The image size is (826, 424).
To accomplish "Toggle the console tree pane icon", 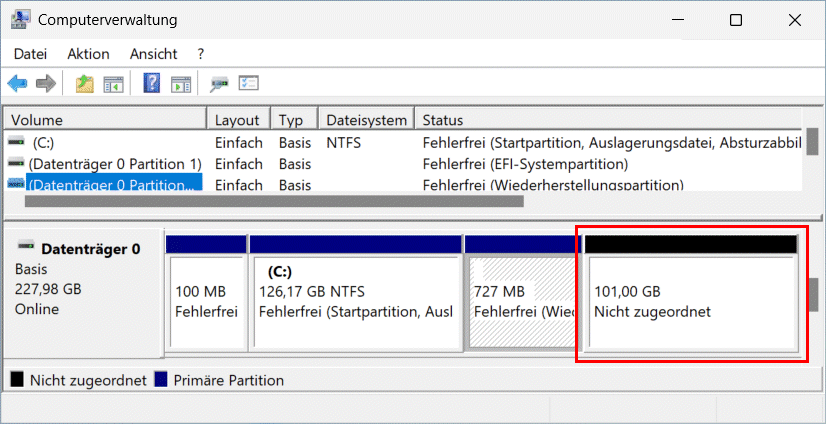I will [113, 84].
